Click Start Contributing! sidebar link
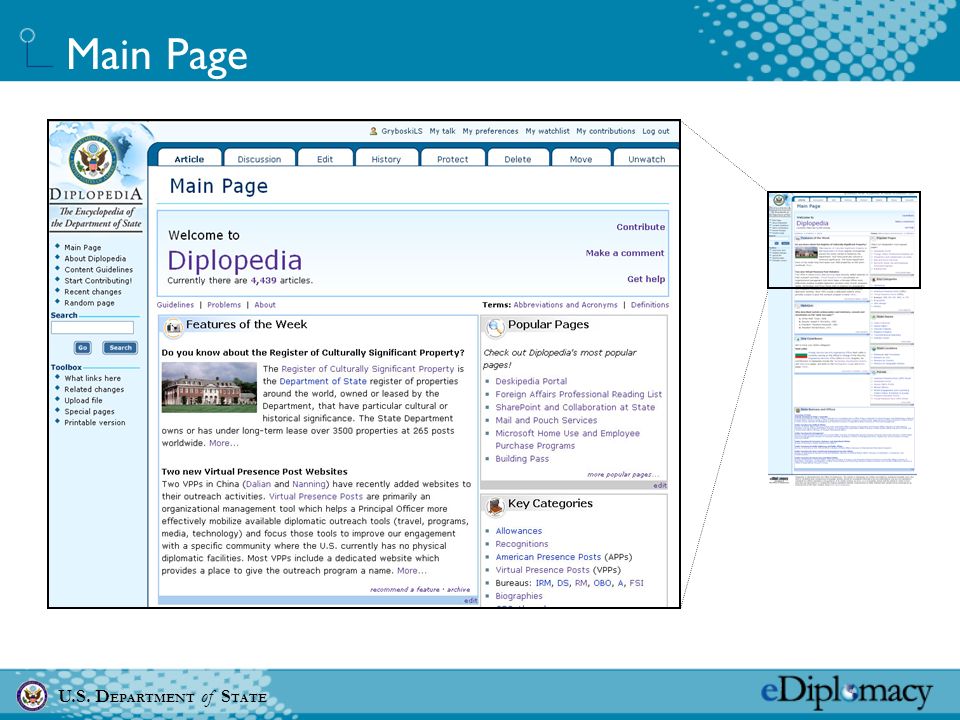The image size is (960, 720). (98, 280)
